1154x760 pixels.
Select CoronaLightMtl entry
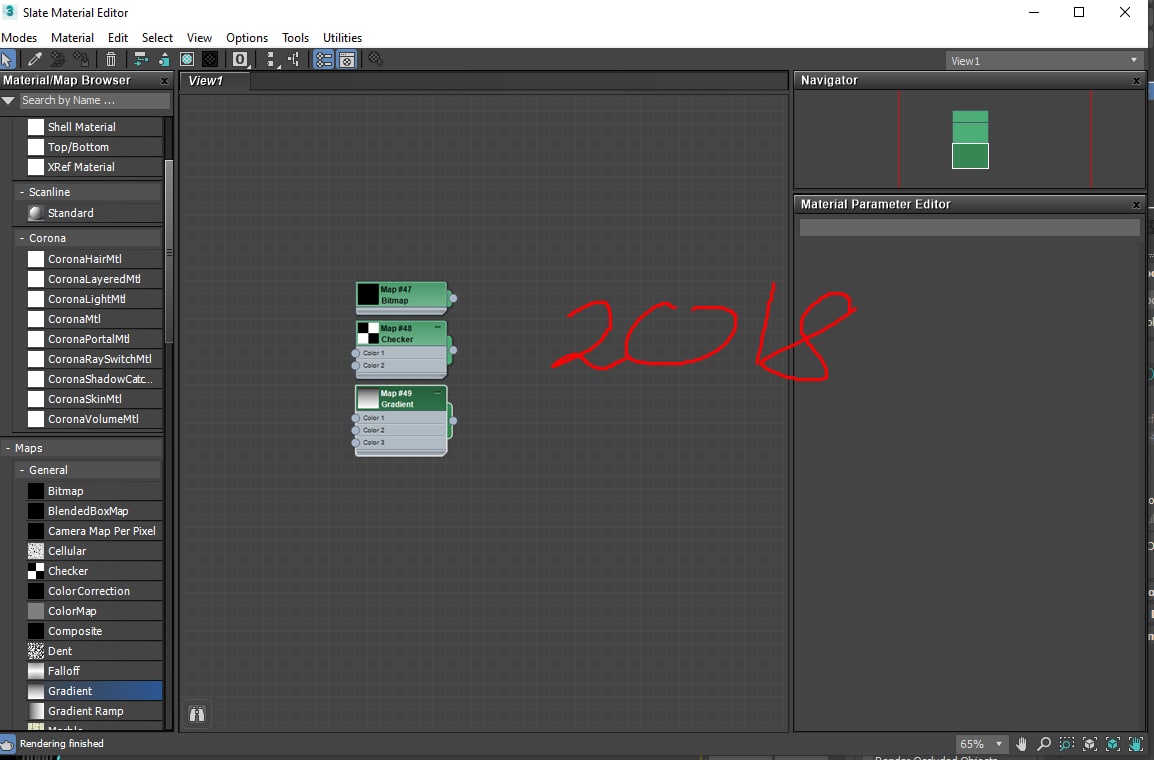94,299
